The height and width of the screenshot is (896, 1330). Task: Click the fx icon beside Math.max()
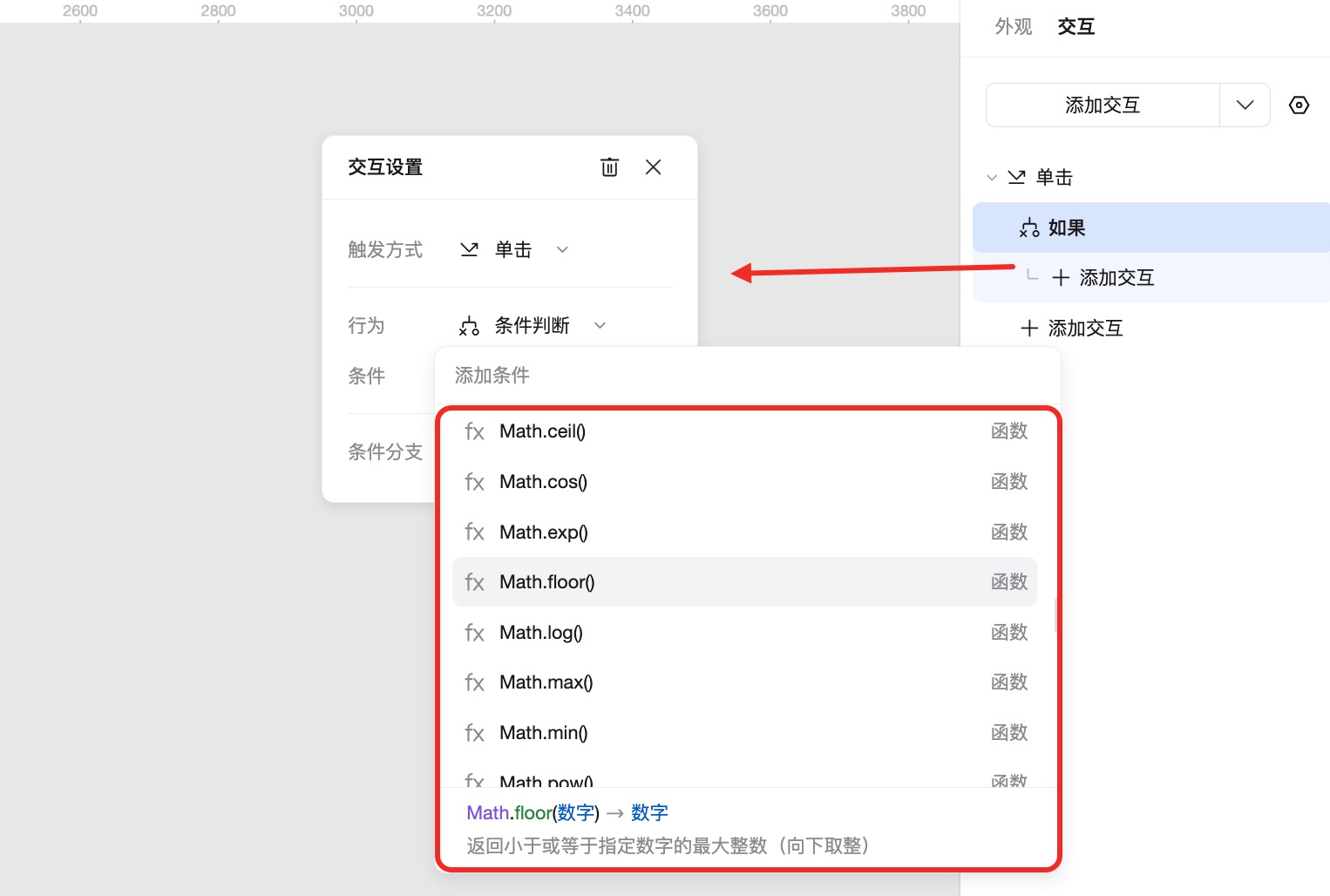pyautogui.click(x=474, y=682)
